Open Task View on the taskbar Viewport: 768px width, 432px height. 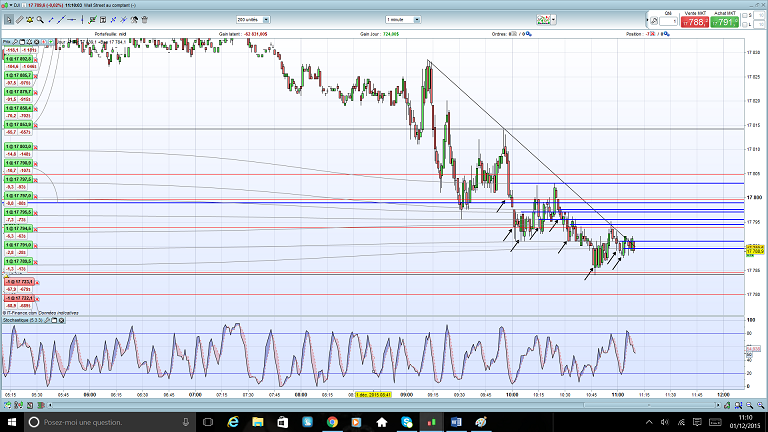click(208, 422)
